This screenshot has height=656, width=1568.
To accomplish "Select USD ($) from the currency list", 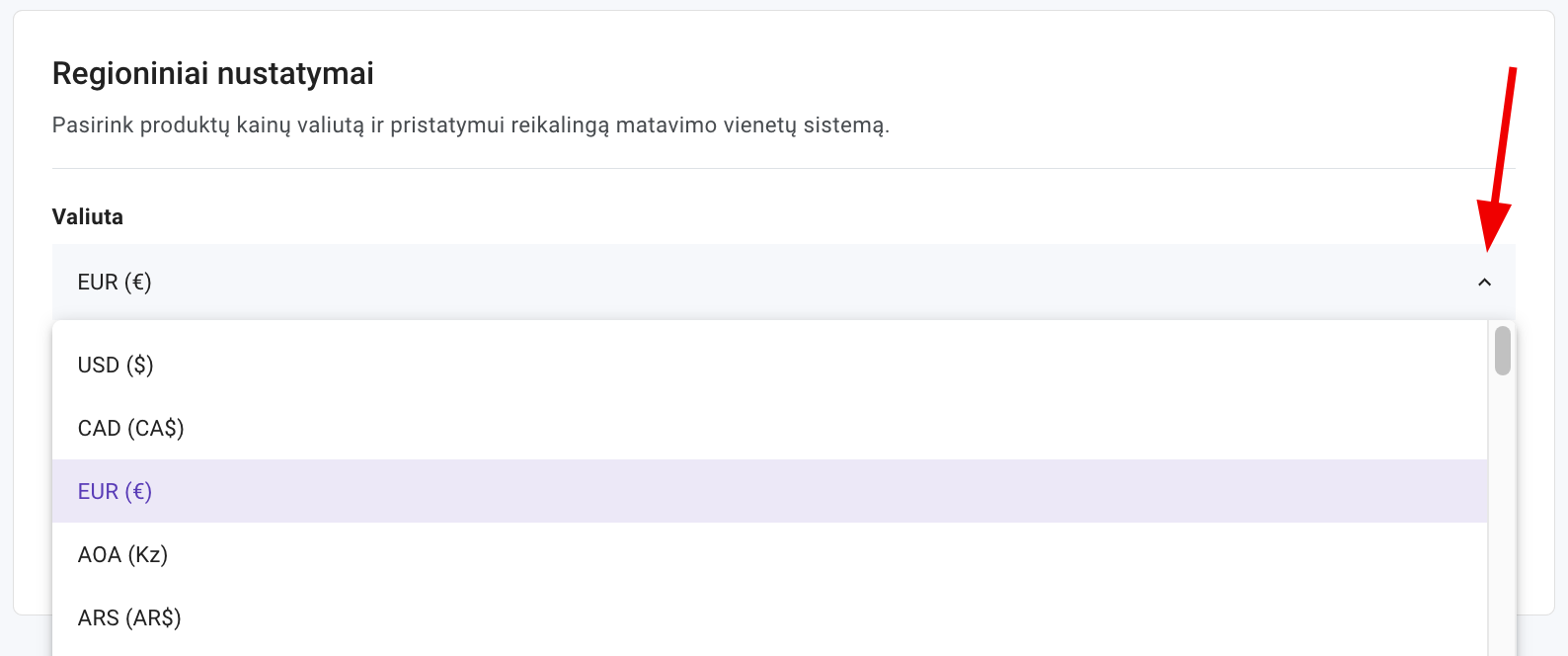I will point(116,366).
